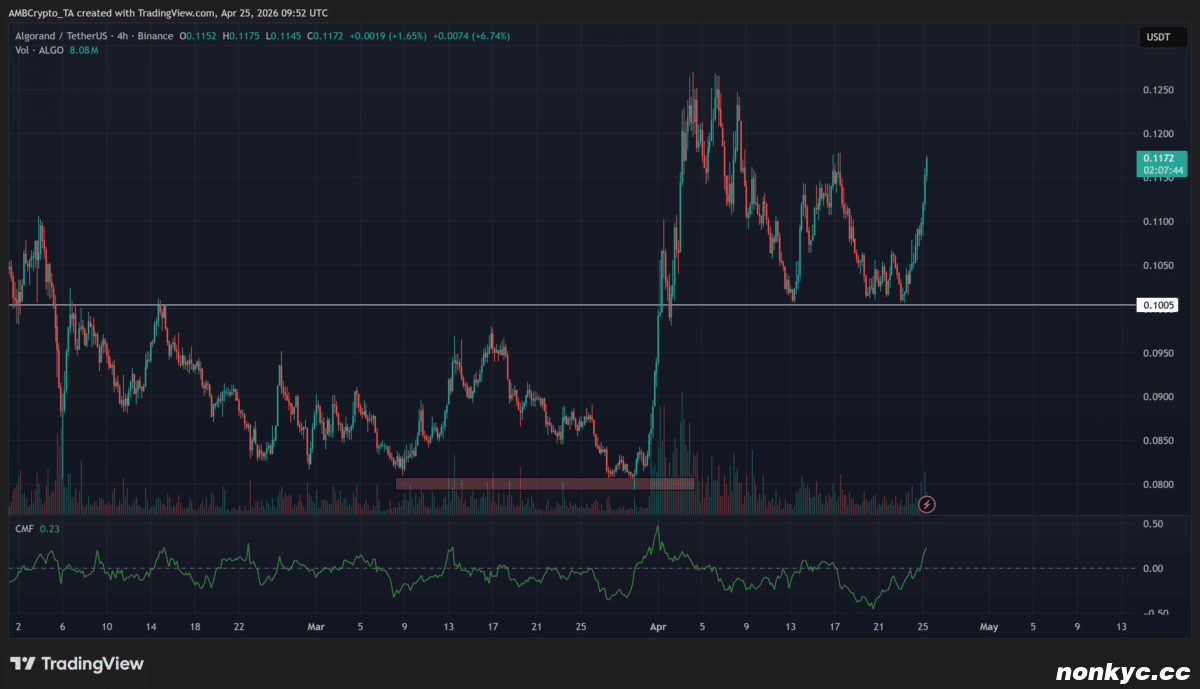The width and height of the screenshot is (1200, 689).
Task: Open the USDT currency selector
Action: [x=1159, y=38]
